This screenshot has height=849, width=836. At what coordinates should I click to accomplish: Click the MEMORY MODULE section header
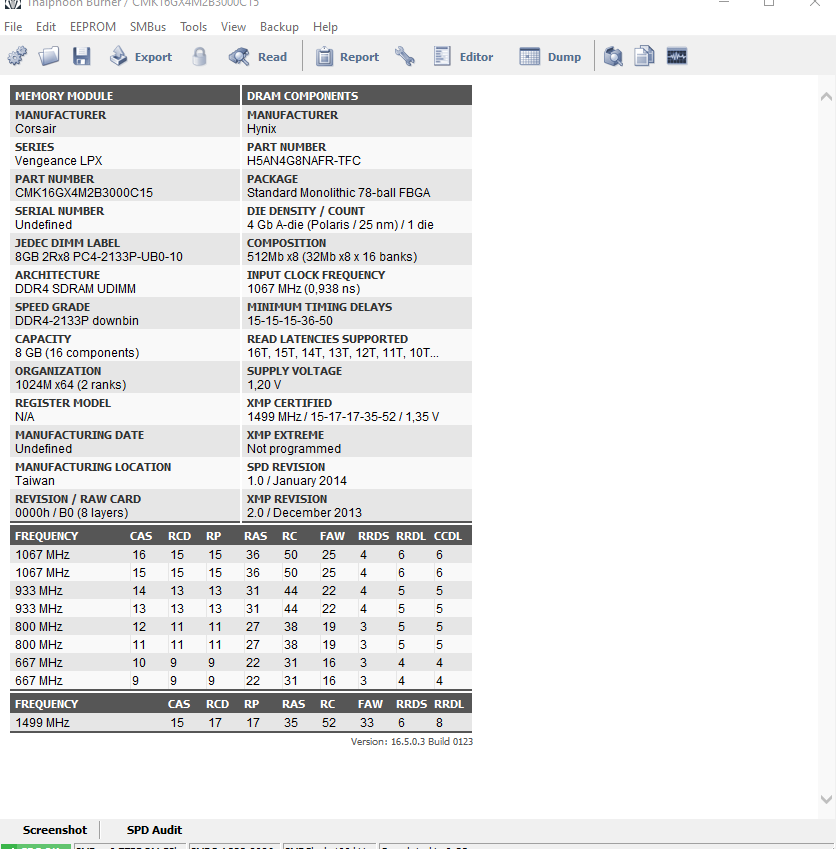[x=125, y=96]
